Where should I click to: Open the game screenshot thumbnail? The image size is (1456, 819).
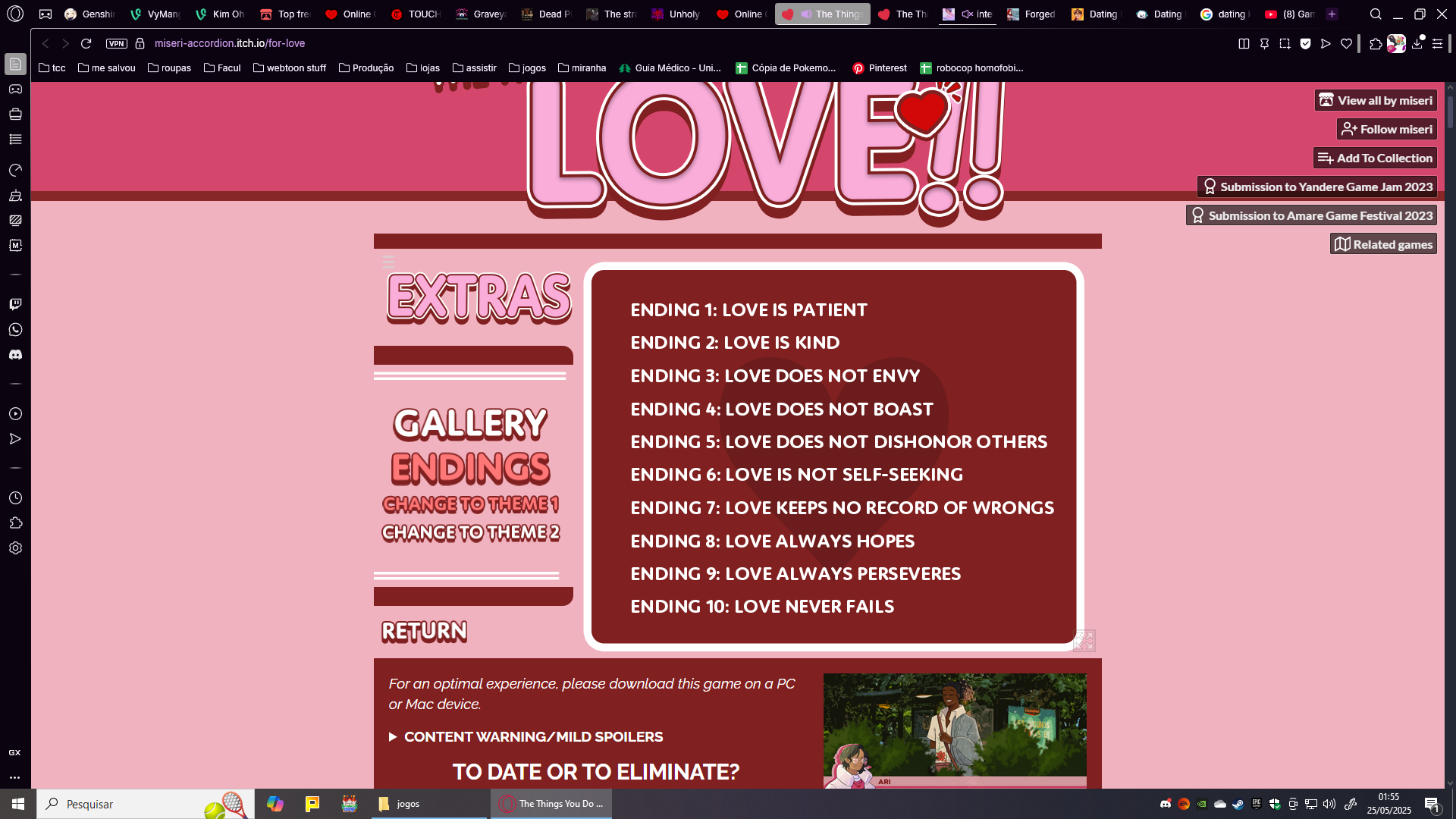pyautogui.click(x=955, y=730)
